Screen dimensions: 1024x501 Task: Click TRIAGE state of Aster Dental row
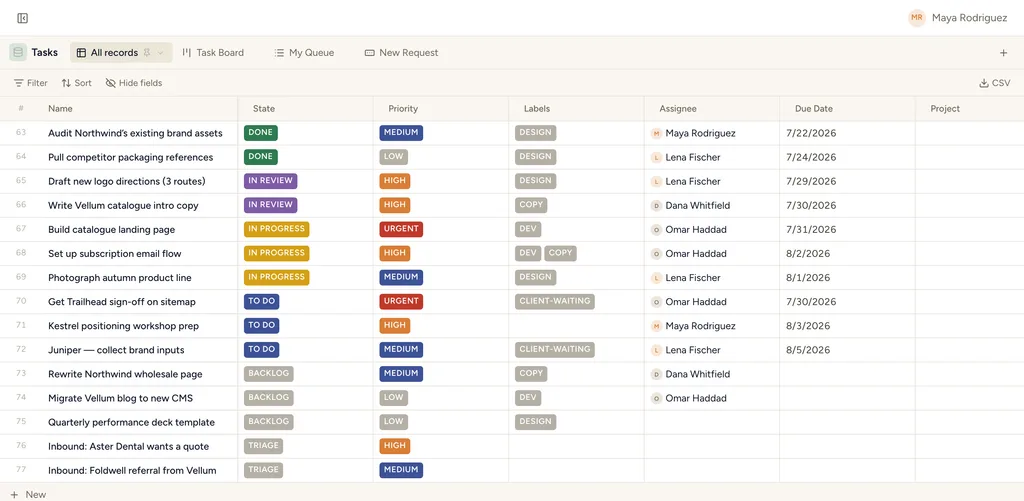click(x=263, y=446)
